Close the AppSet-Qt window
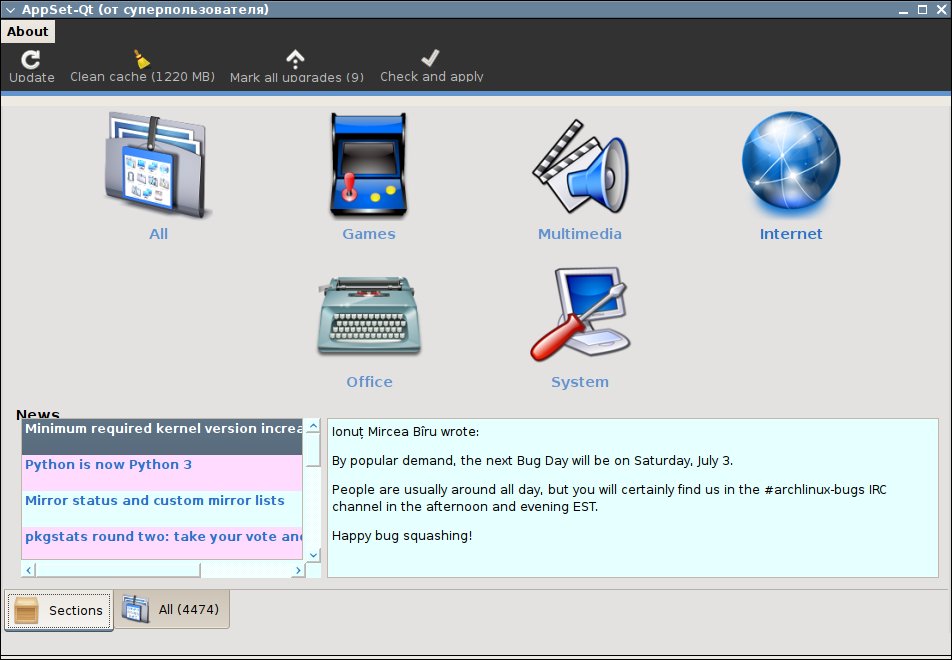 point(941,10)
